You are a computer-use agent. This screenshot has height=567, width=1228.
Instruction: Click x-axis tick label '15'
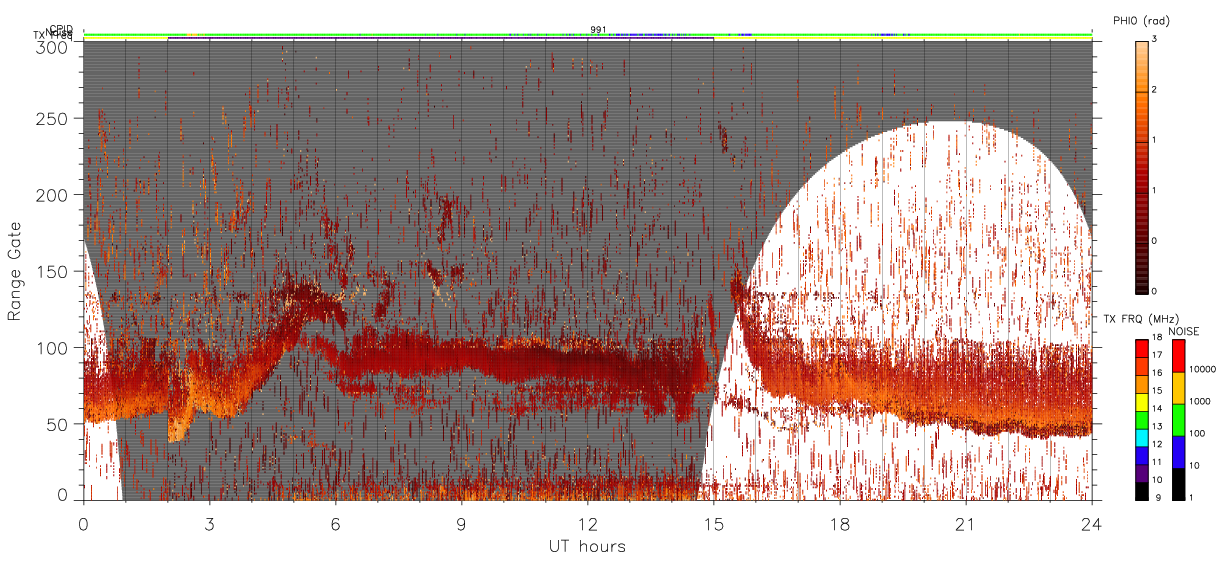tap(714, 523)
